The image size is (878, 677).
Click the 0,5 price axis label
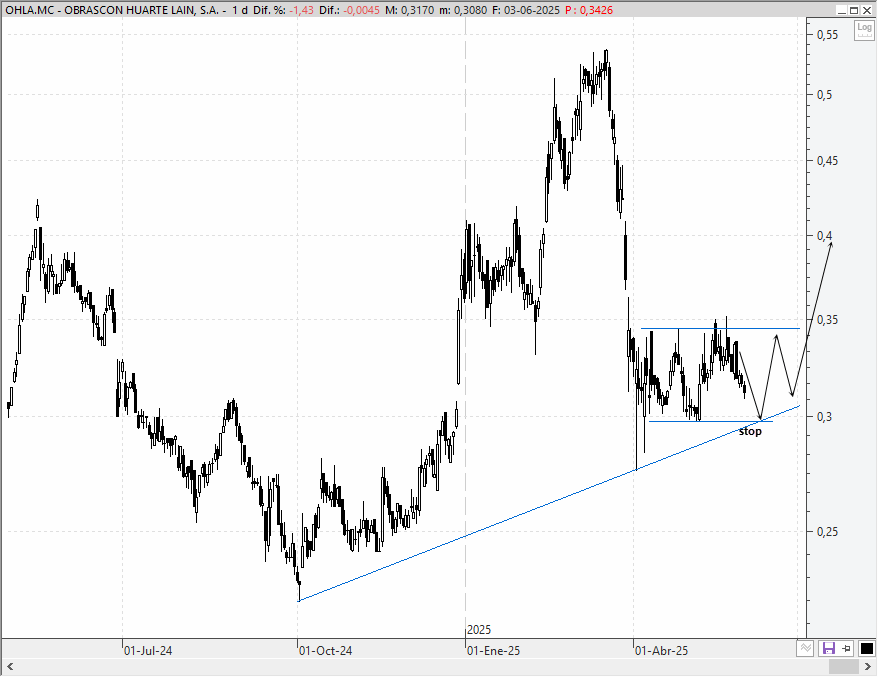tap(824, 95)
